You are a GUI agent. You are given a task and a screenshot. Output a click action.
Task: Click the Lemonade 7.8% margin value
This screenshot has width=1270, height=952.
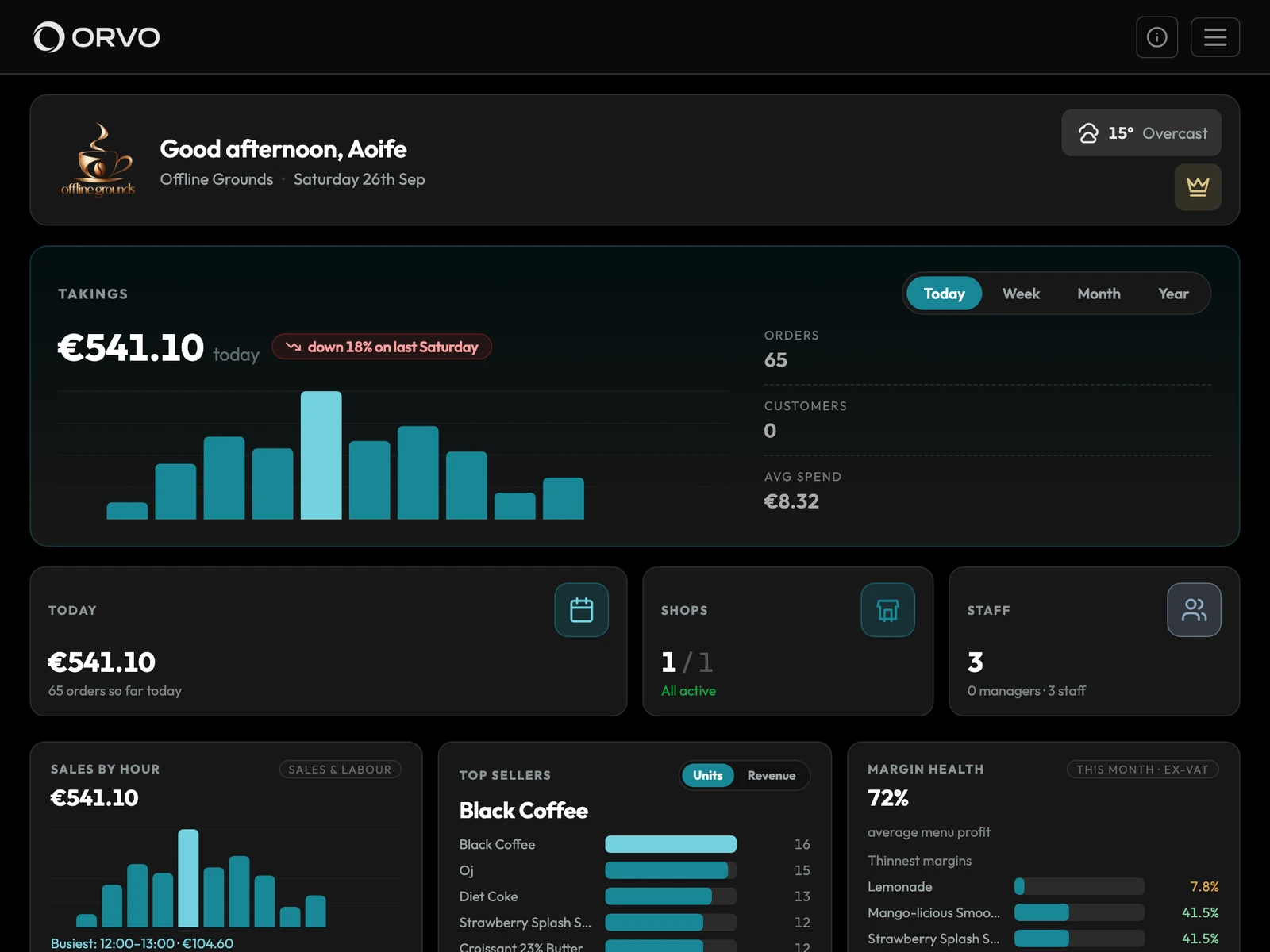(x=1204, y=886)
